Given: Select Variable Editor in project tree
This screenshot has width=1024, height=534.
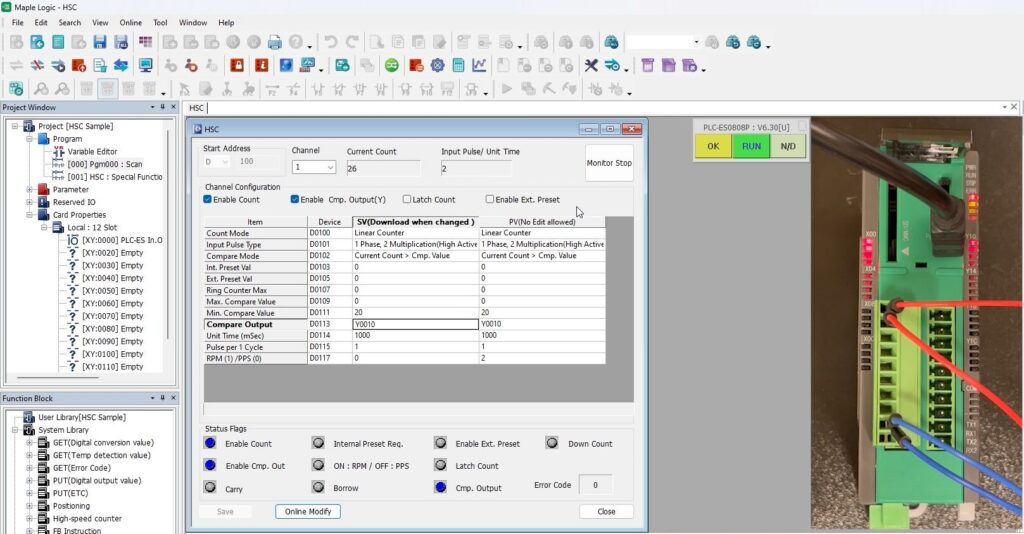Looking at the screenshot, I should coord(92,151).
